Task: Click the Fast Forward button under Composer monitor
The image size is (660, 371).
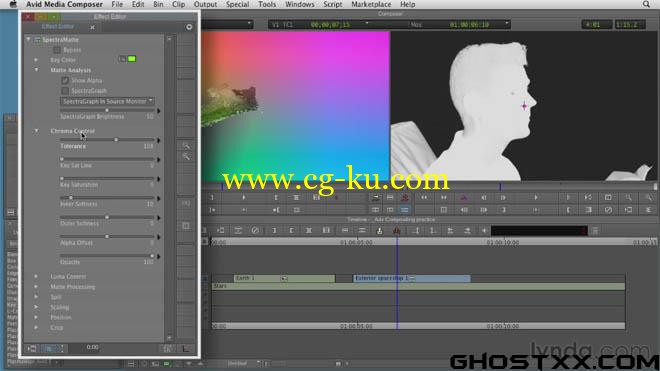Action: (x=444, y=198)
